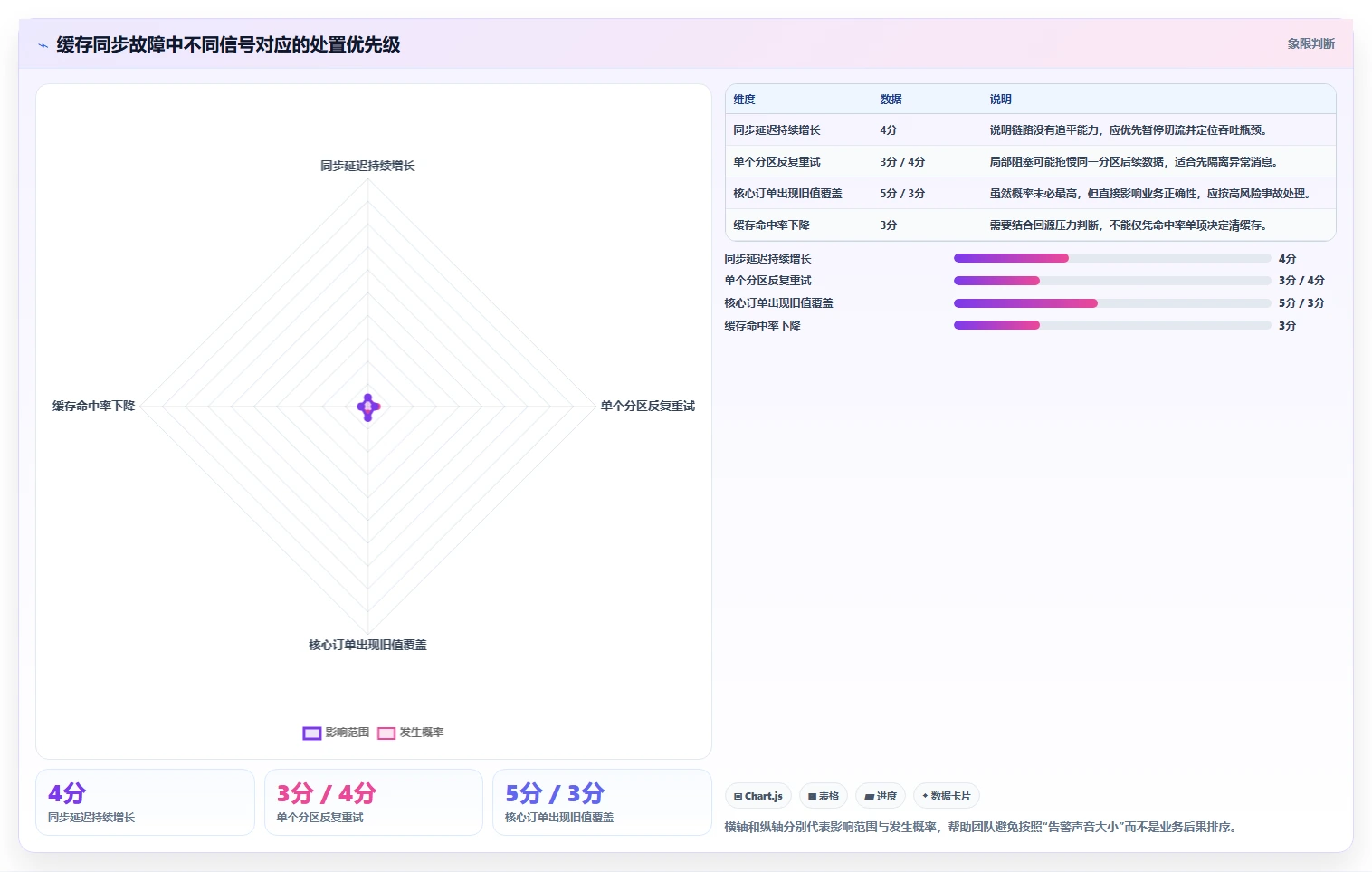Click the 进度 tag
This screenshot has height=872, width=1372.
881,796
